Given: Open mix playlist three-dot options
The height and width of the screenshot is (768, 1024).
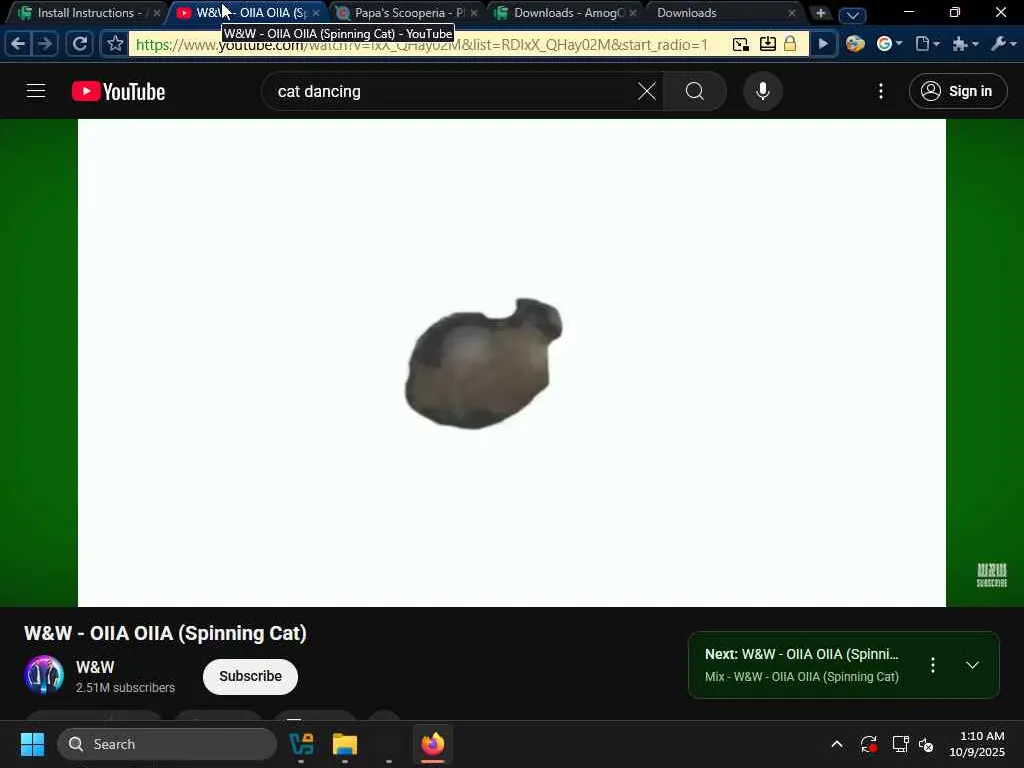Looking at the screenshot, I should 933,665.
